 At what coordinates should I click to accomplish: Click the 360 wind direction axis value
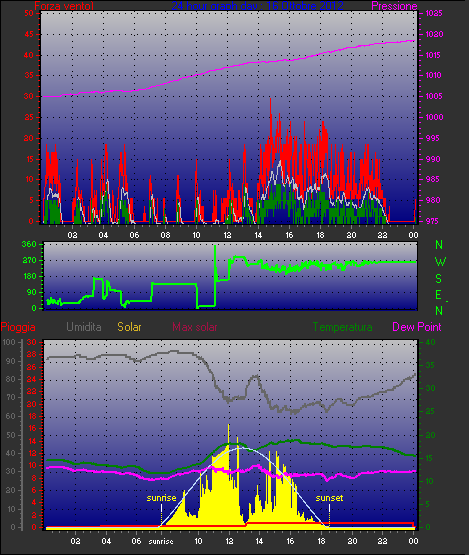29,244
